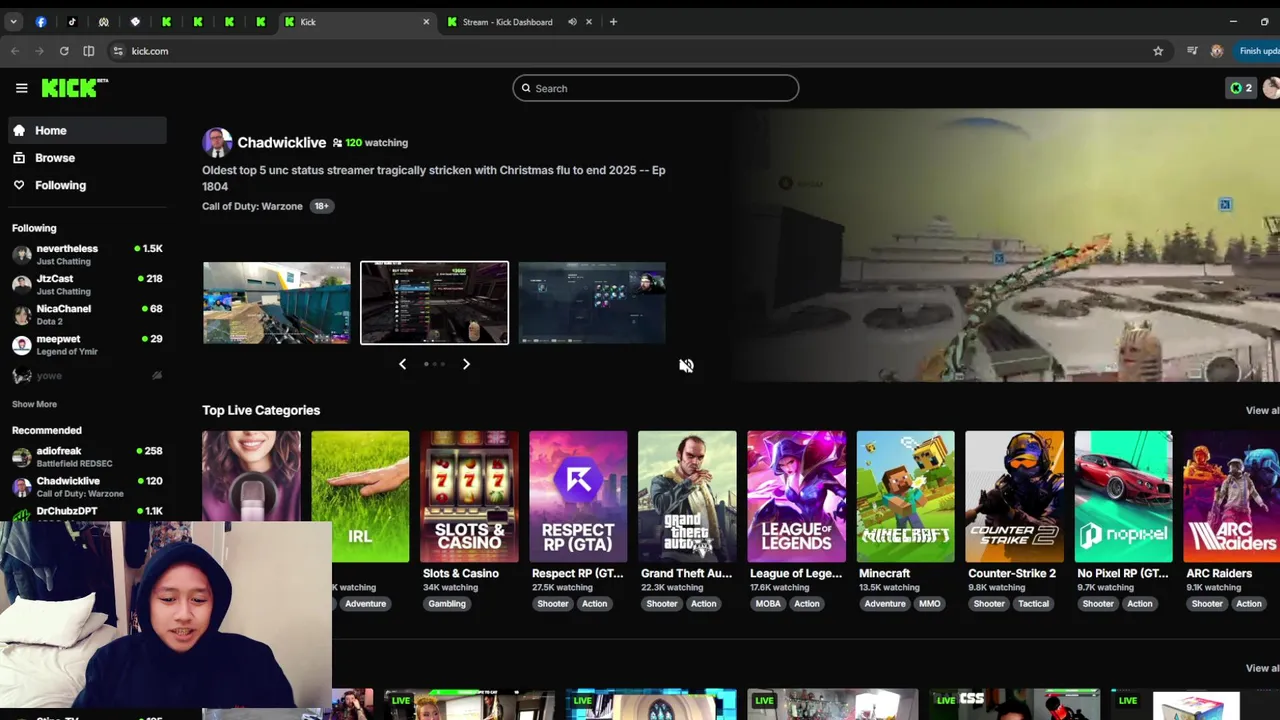Screen dimensions: 1280x720
Task: Open a new browser tab
Action: (x=613, y=22)
